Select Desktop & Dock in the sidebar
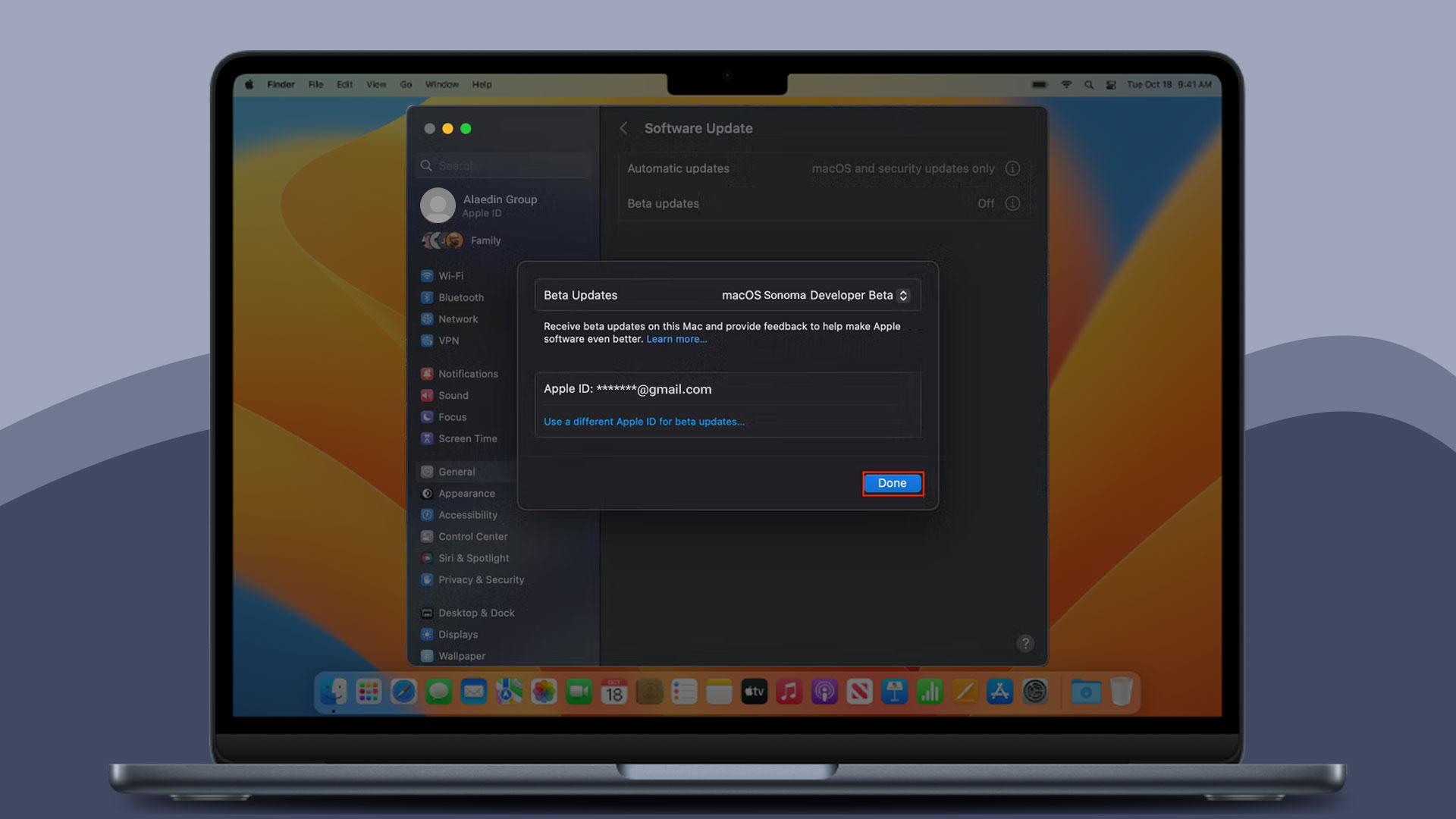The width and height of the screenshot is (1456, 819). coord(468,613)
